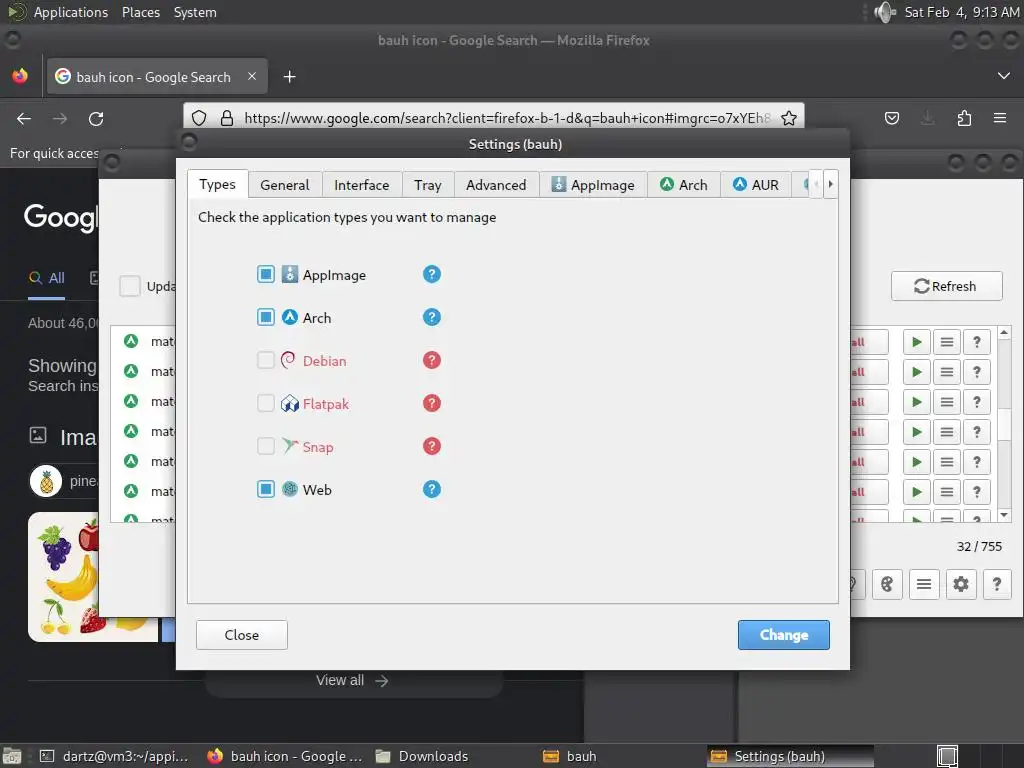Switch to the Interface tab

tap(361, 185)
